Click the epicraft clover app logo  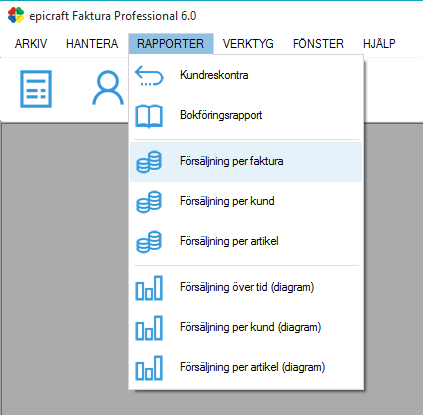(x=16, y=16)
